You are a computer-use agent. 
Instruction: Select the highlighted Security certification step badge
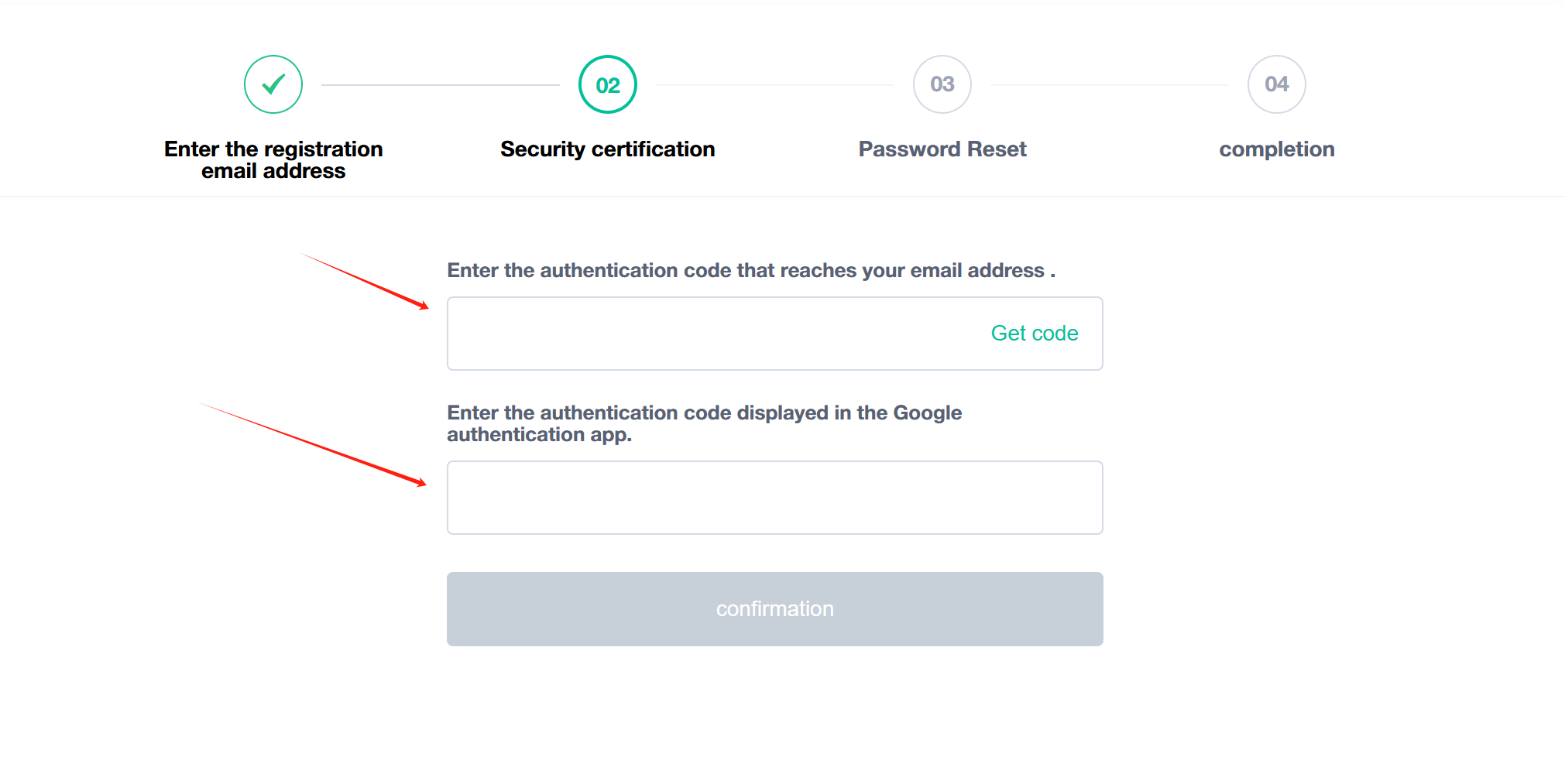coord(608,84)
